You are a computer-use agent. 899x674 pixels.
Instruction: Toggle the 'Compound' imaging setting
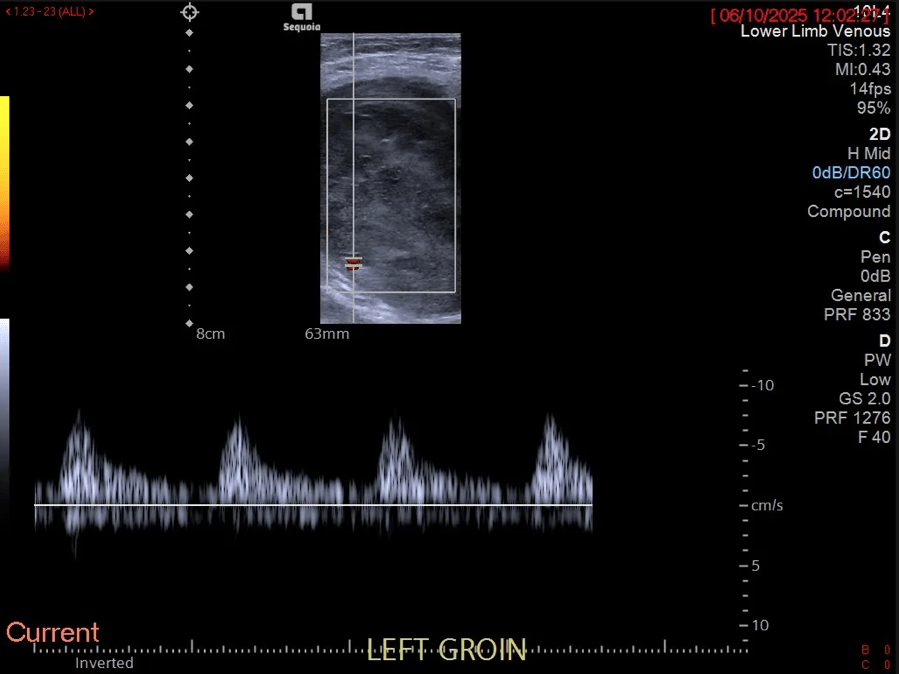[x=848, y=211]
